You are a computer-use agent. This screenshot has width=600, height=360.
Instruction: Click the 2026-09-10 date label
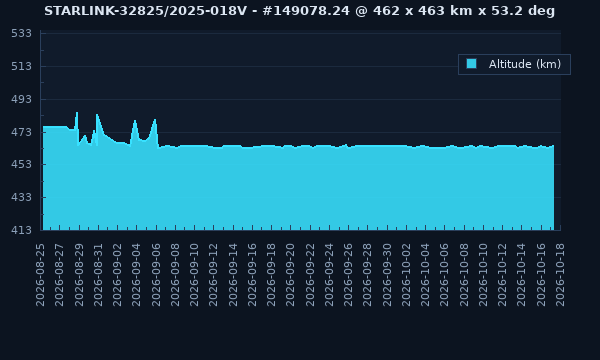(x=194, y=275)
